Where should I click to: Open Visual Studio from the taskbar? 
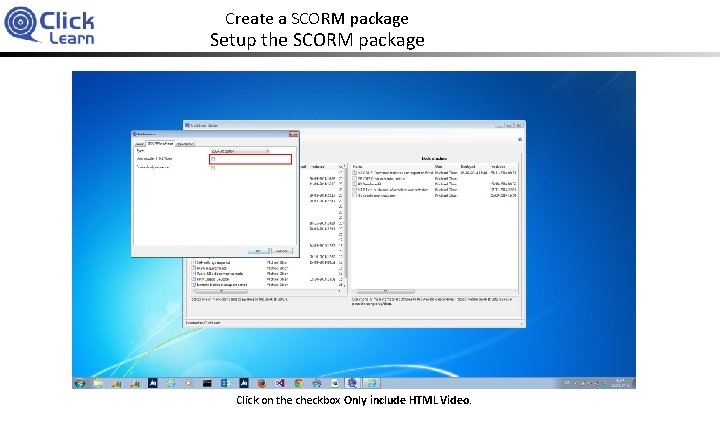click(x=280, y=383)
